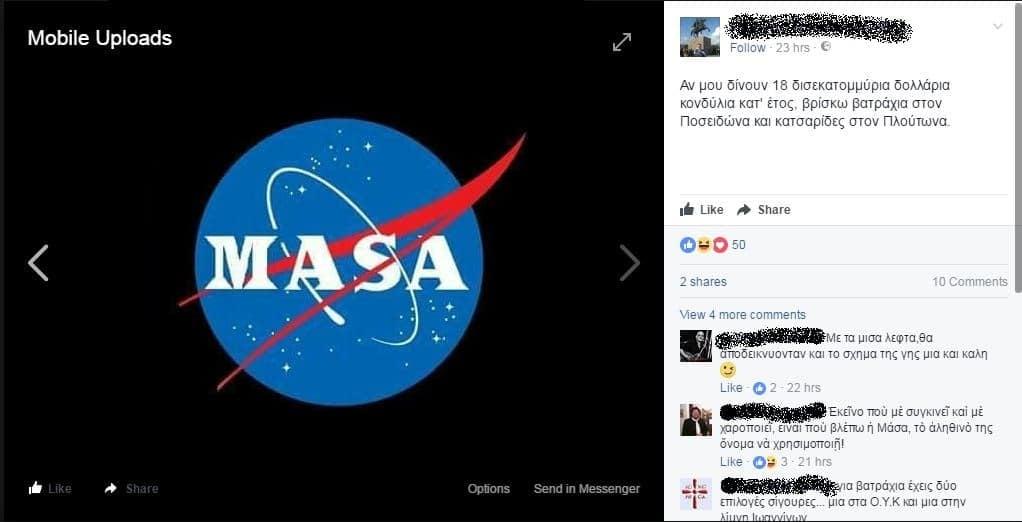Expand photo to fullscreen with arrows icon

tap(622, 42)
